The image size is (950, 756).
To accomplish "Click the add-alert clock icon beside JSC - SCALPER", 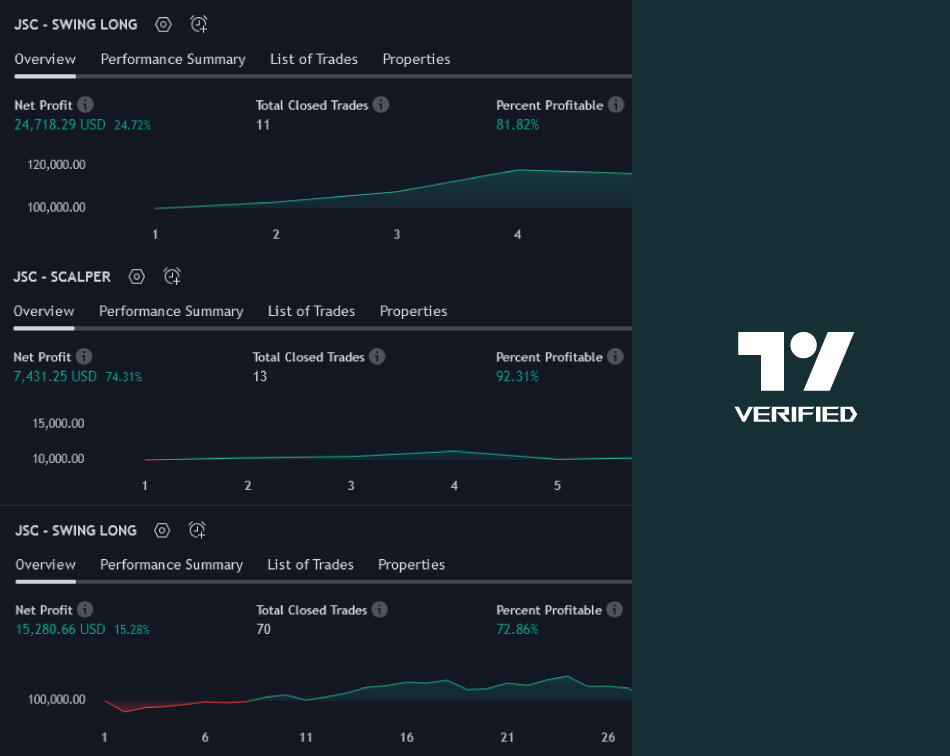I will pos(172,276).
